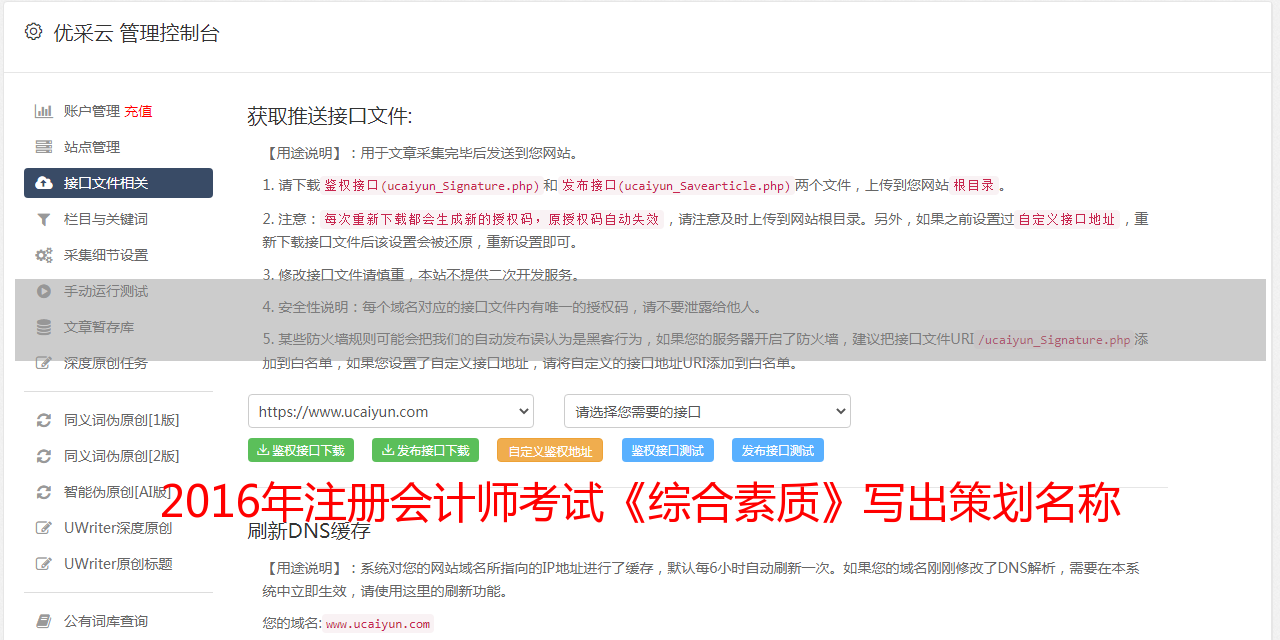
Task: Click the blue 鉴权接口测试 button
Action: coord(668,450)
